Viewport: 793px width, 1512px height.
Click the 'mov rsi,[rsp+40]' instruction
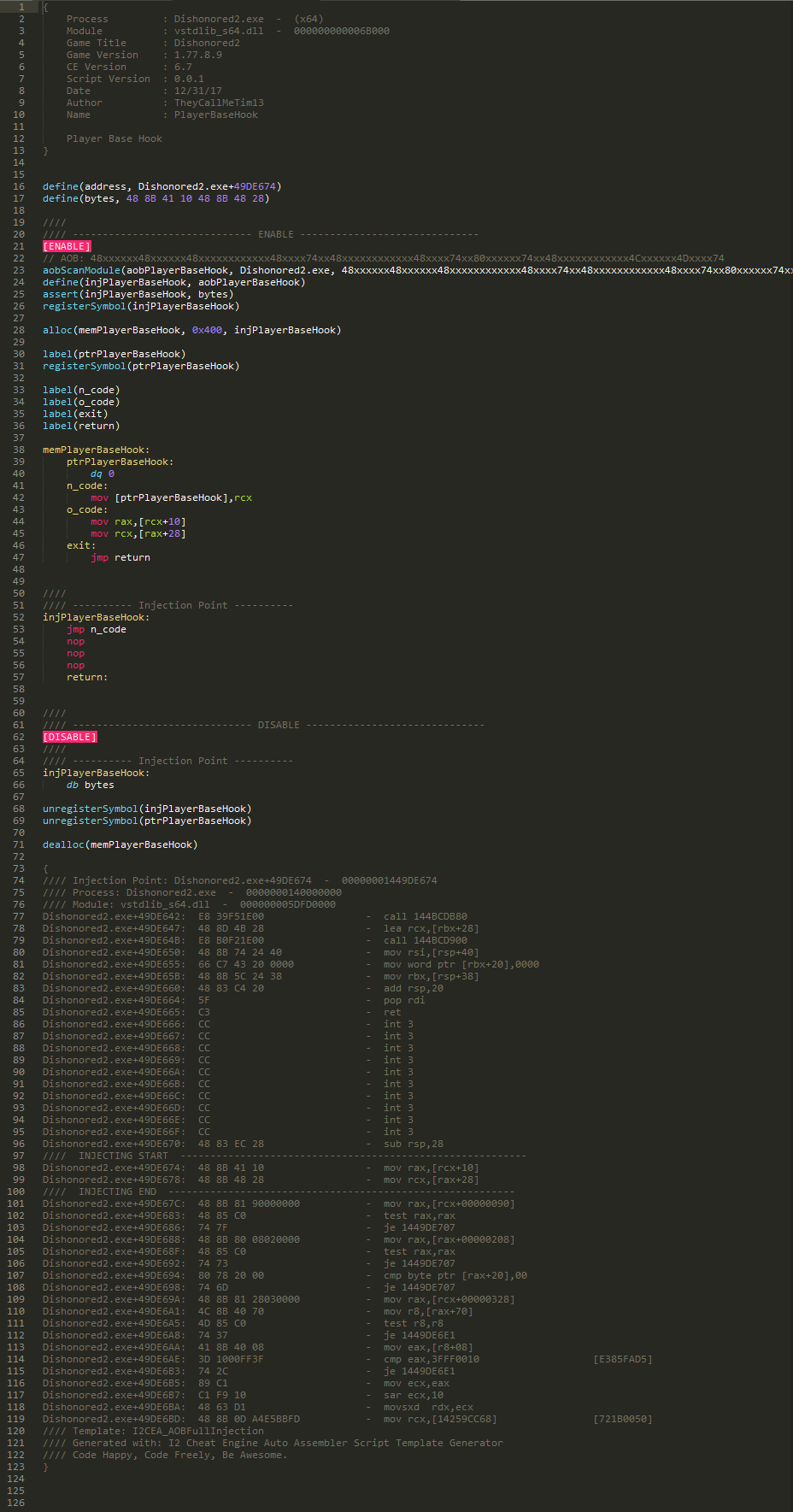(432, 952)
